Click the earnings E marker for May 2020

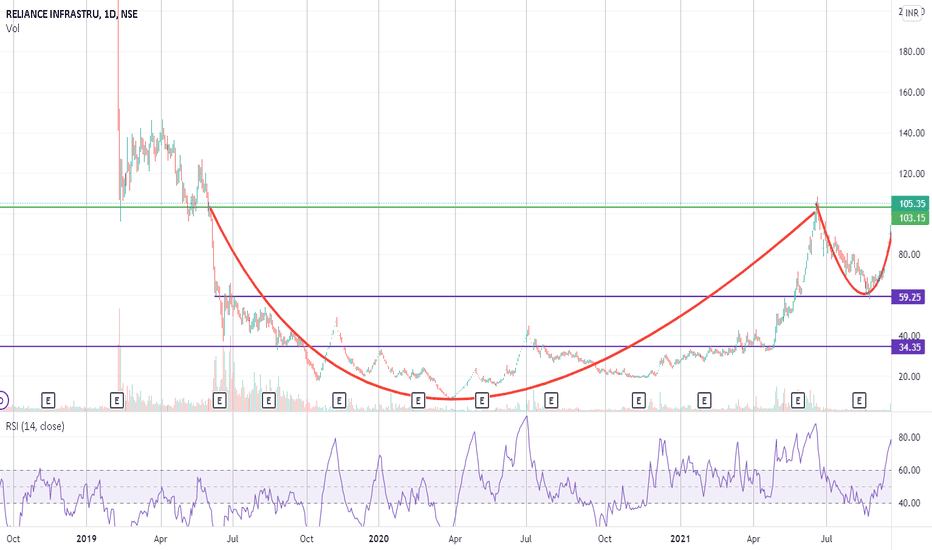482,401
